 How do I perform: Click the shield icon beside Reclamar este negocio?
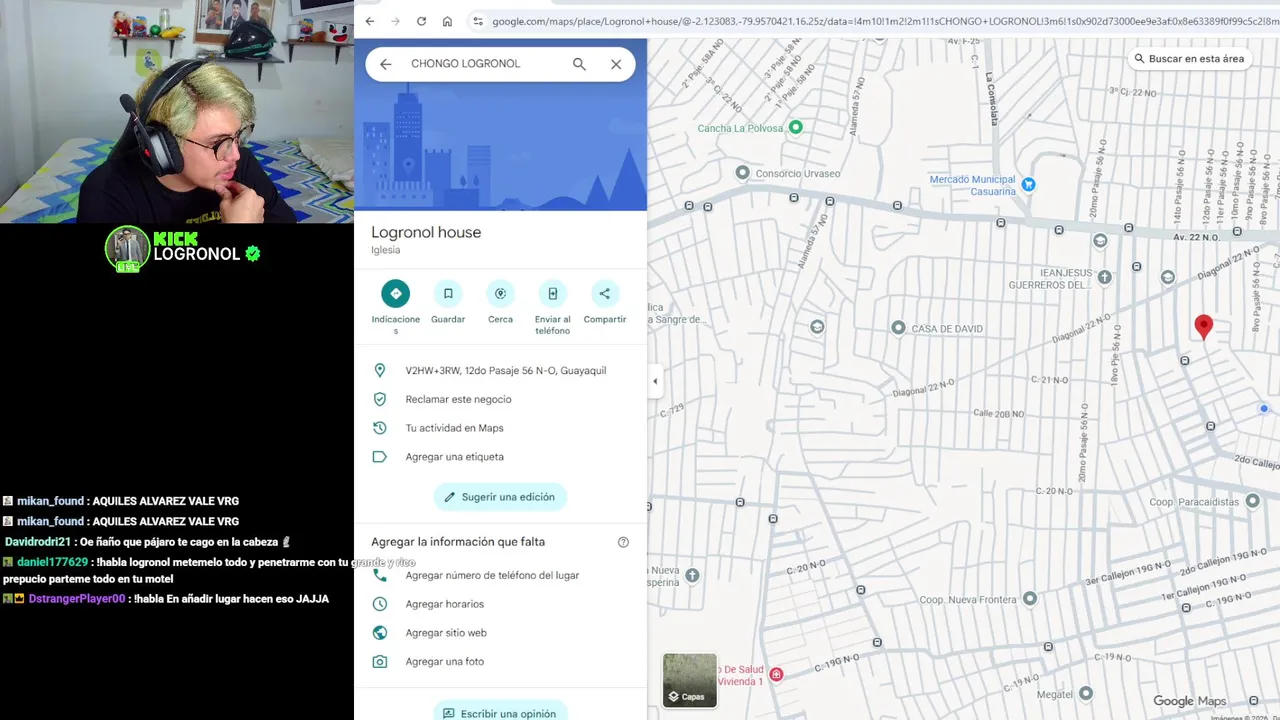[379, 399]
